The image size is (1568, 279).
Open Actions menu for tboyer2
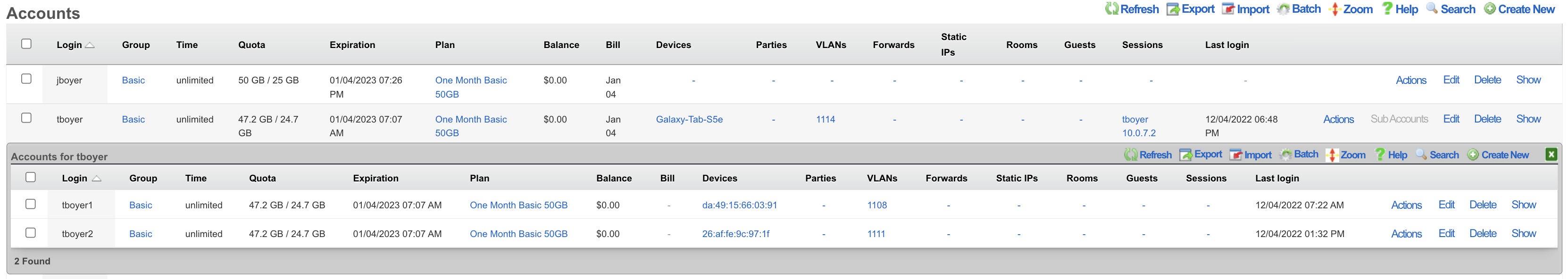pos(1406,234)
